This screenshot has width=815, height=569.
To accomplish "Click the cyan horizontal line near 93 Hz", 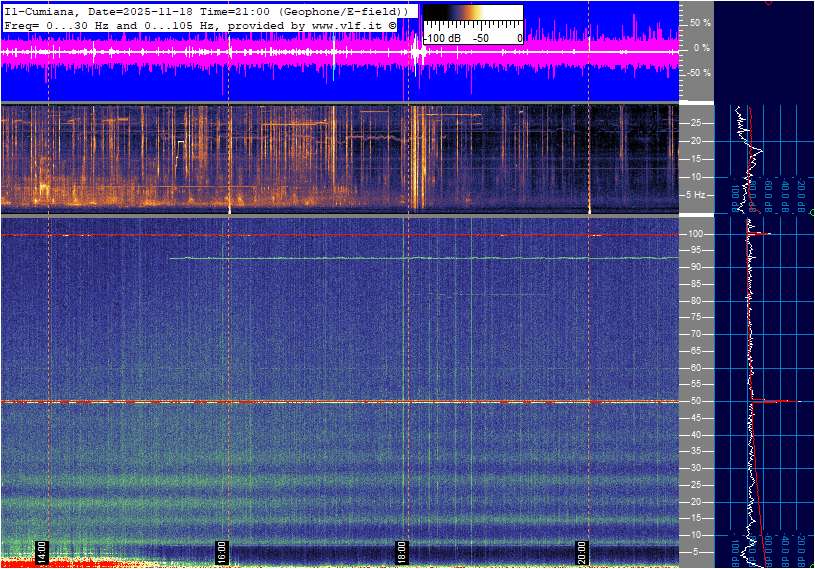I will (x=420, y=258).
